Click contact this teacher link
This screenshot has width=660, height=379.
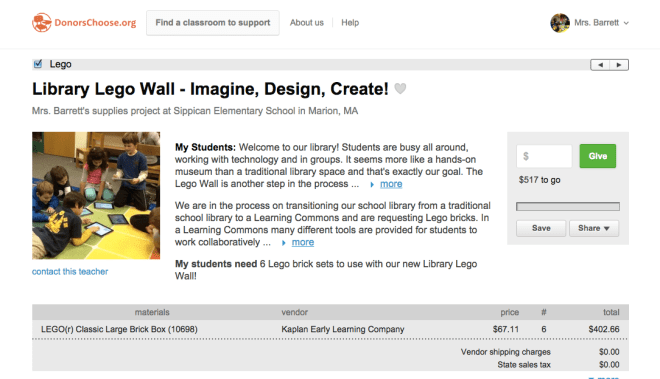click(70, 272)
